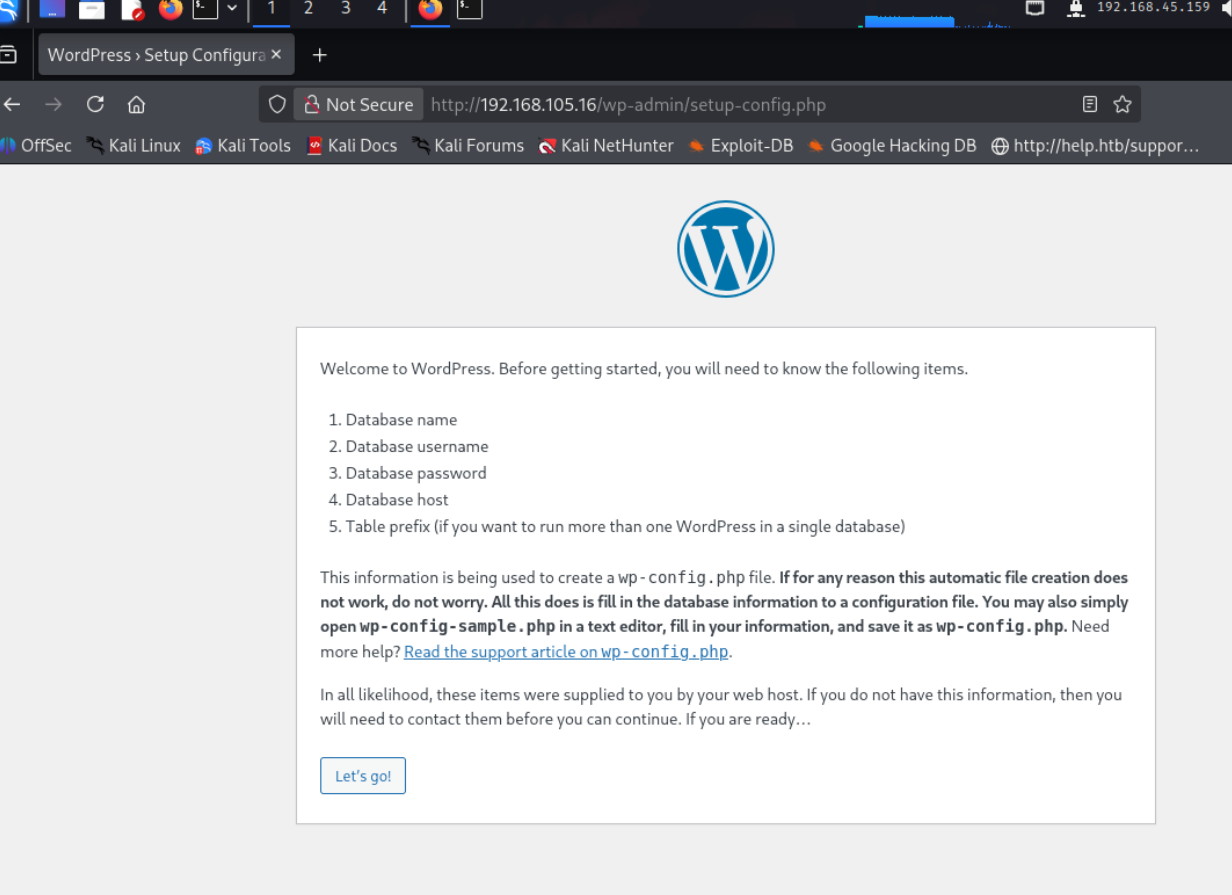Viewport: 1232px width, 895px height.
Task: Go to the Firefox home page
Action: tap(137, 104)
